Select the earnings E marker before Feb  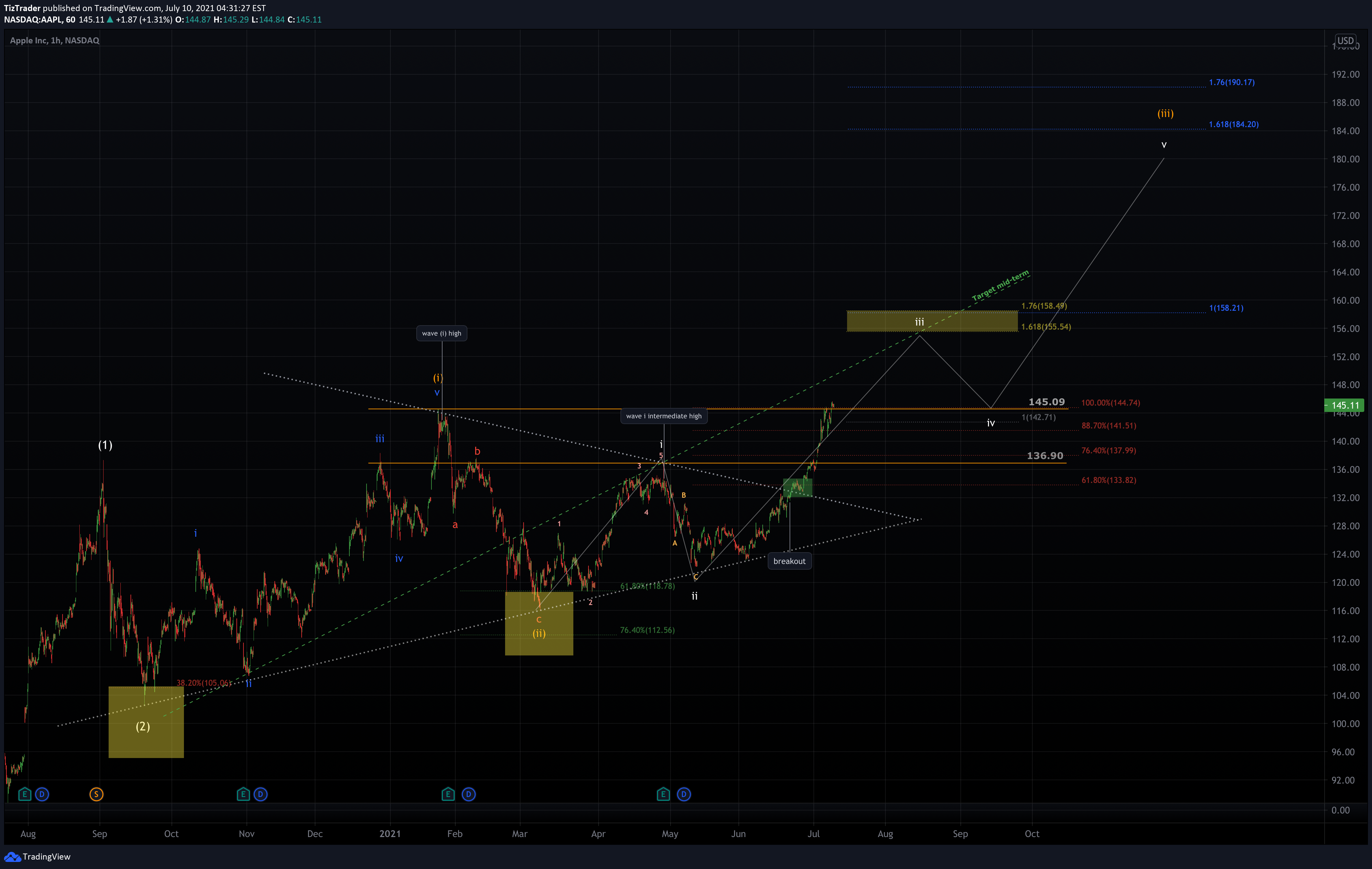coord(448,794)
